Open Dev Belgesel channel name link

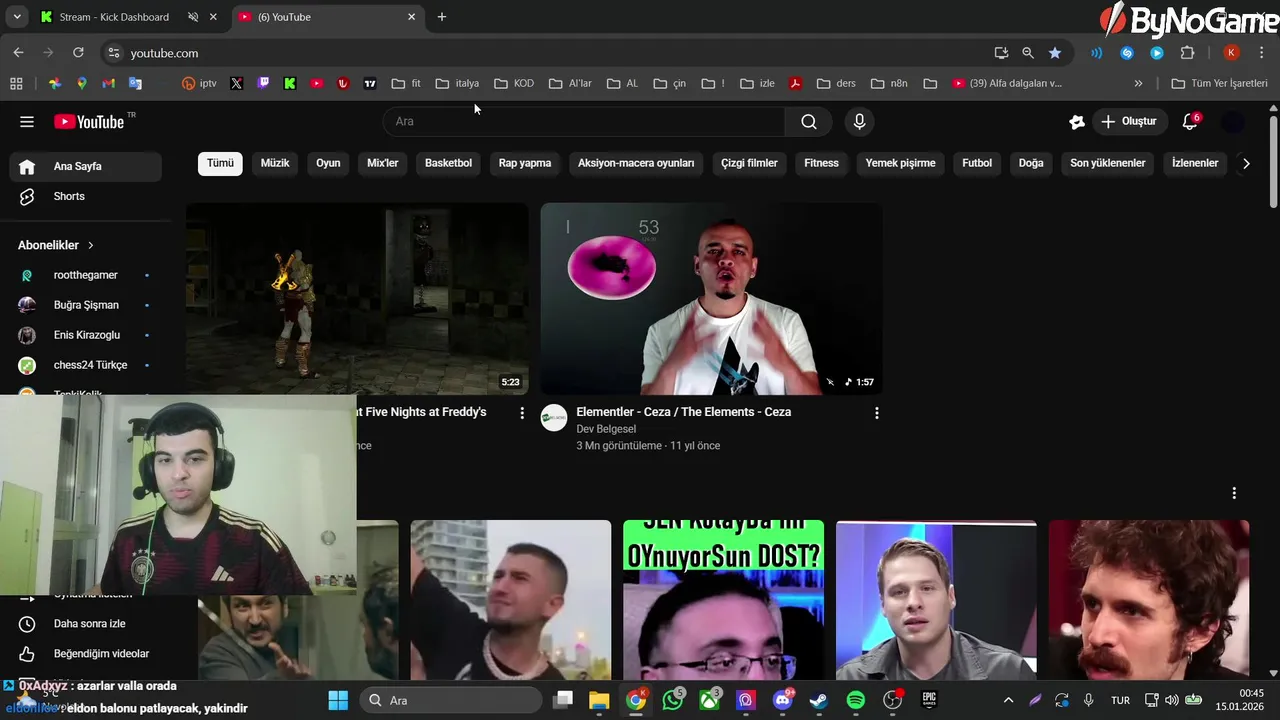coord(606,429)
